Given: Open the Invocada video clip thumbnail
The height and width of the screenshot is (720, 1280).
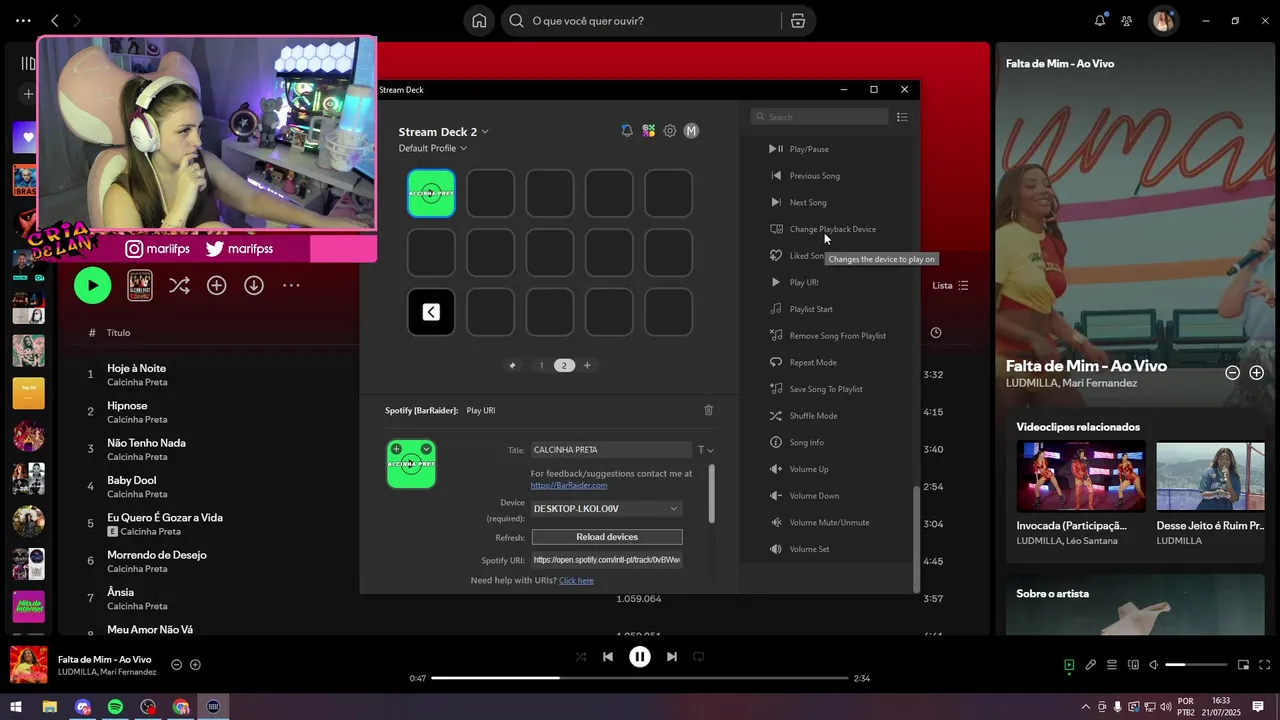Looking at the screenshot, I should pos(1081,476).
